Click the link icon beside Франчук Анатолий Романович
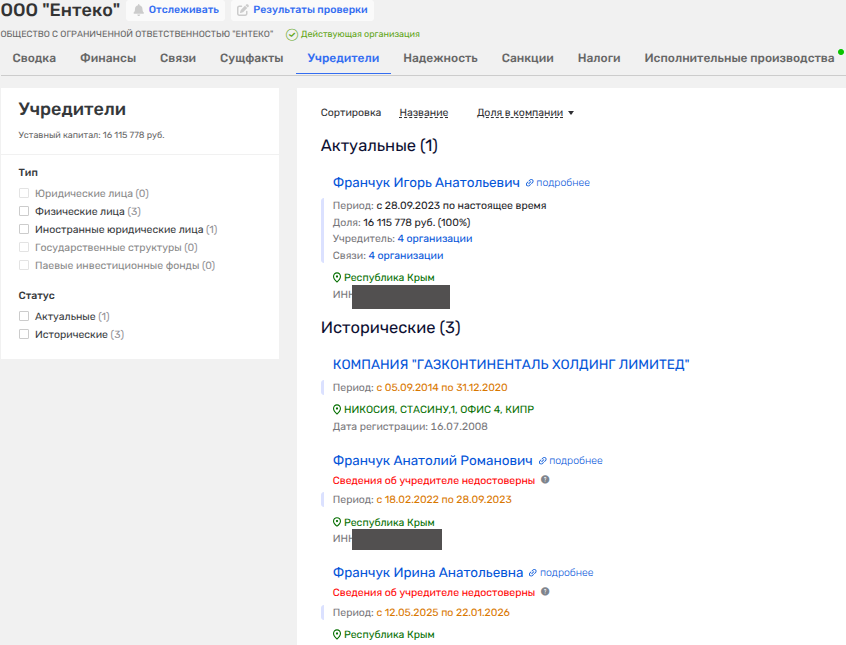 (x=542, y=461)
